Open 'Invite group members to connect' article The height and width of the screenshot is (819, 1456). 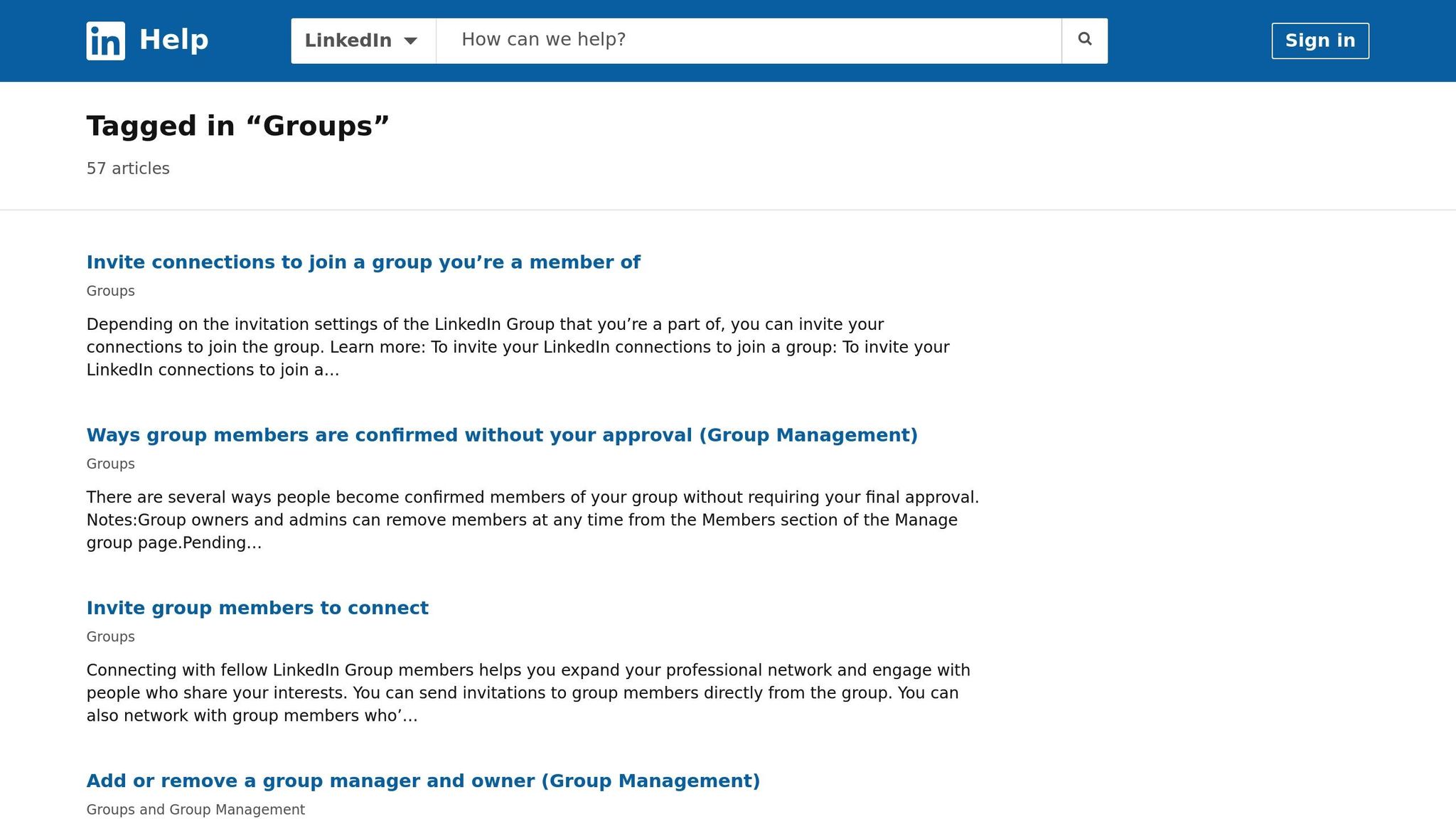[x=257, y=608]
